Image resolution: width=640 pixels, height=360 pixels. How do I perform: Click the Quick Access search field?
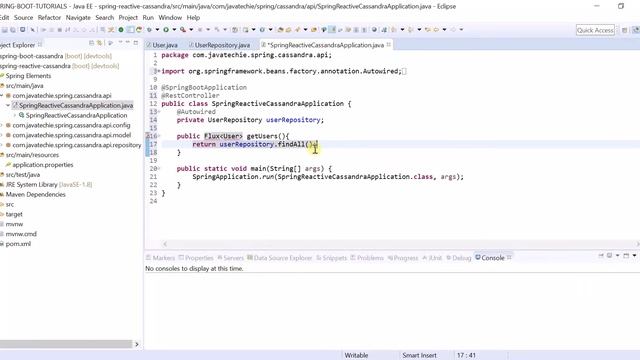click(595, 30)
